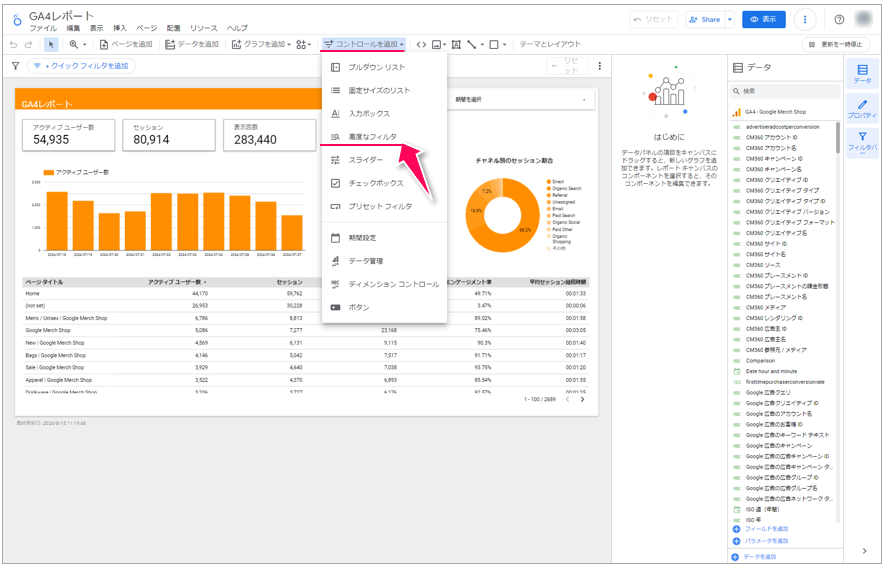Screen dimensions: 885x567
Task: Click the filter funnel icon
Action: click(15, 66)
